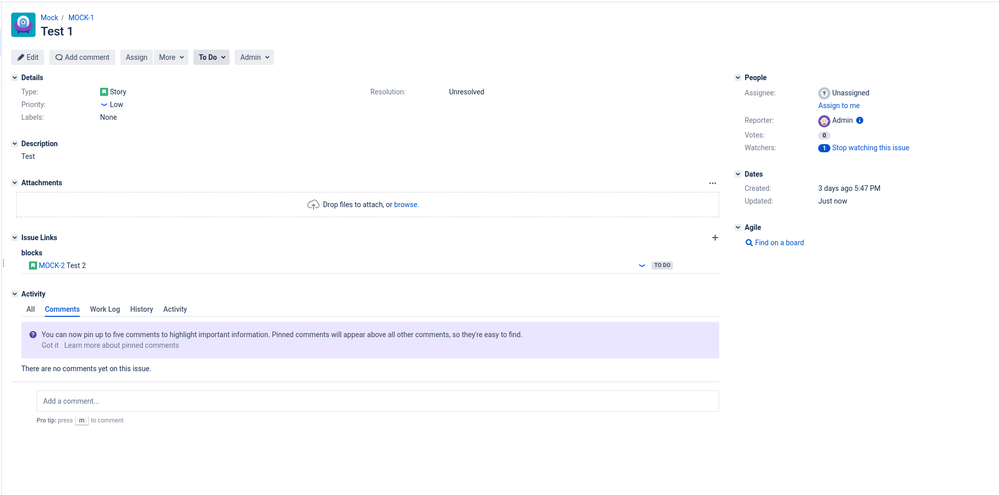Screen dimensions: 999x495
Task: Click Find on a board link
Action: coord(779,243)
